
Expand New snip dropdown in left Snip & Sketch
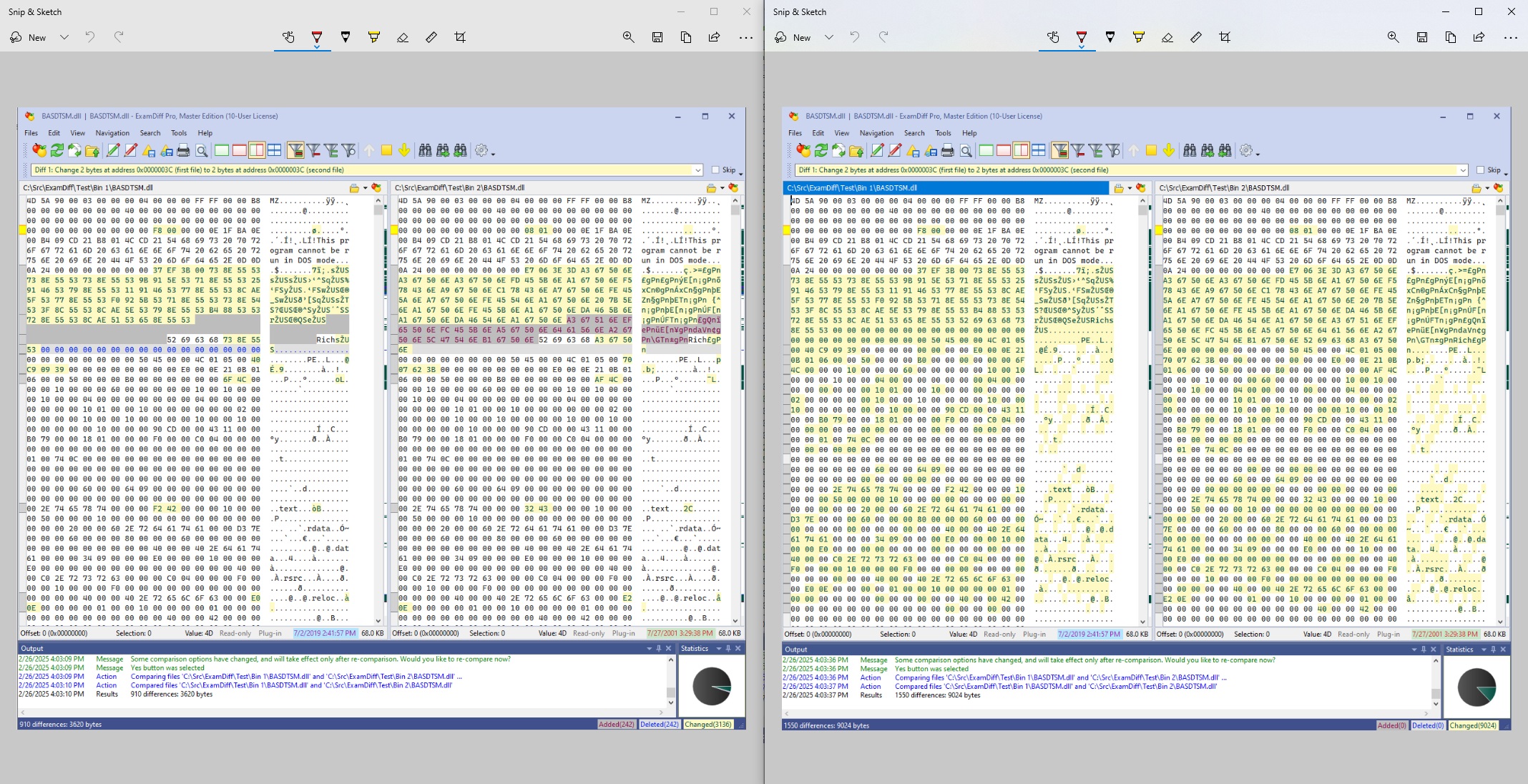pyautogui.click(x=64, y=37)
